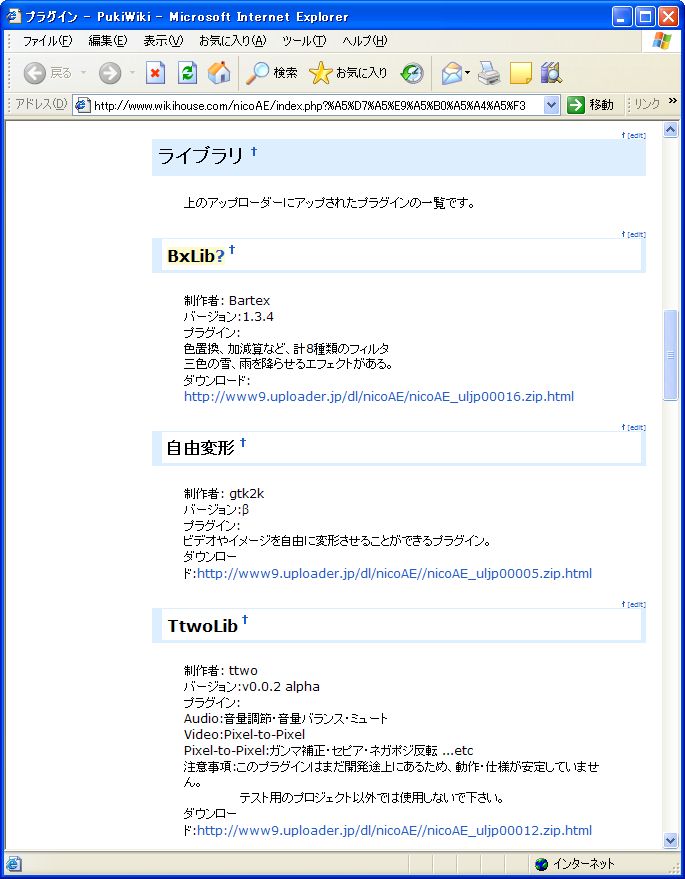The image size is (685, 879).
Task: Click edit link above TtwoLib heading
Action: (636, 604)
